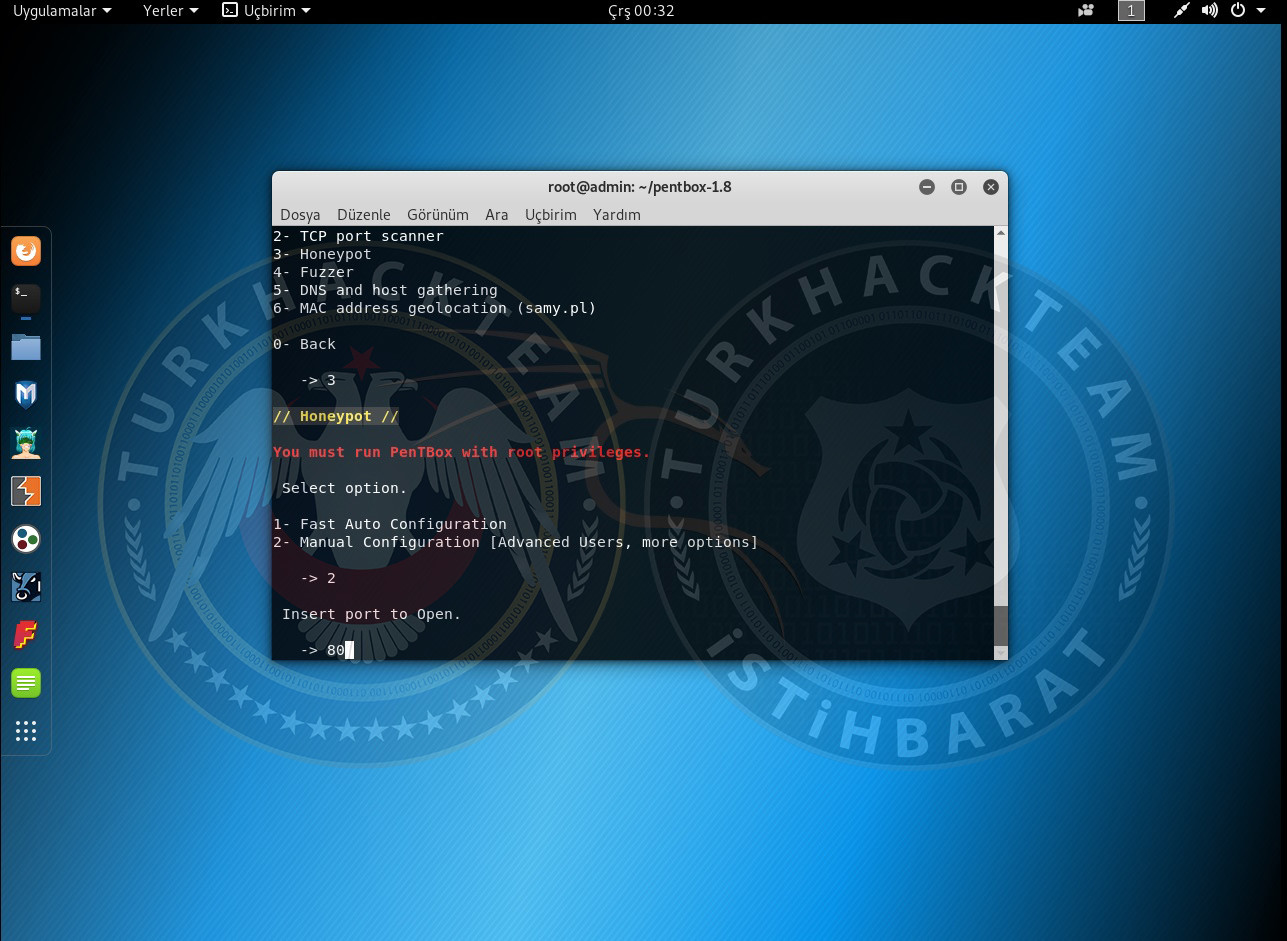Click the '3- Honeypot' menu line
This screenshot has width=1287, height=941.
[x=322, y=254]
